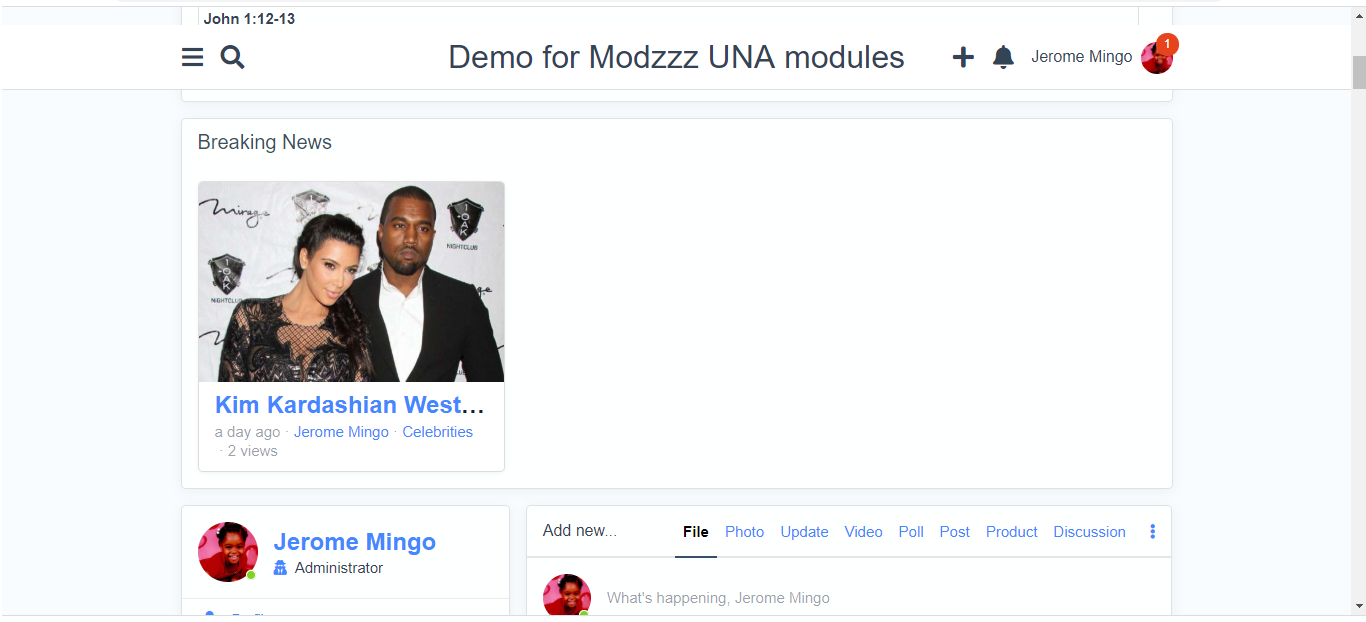Open the Discussion tab

pos(1089,532)
